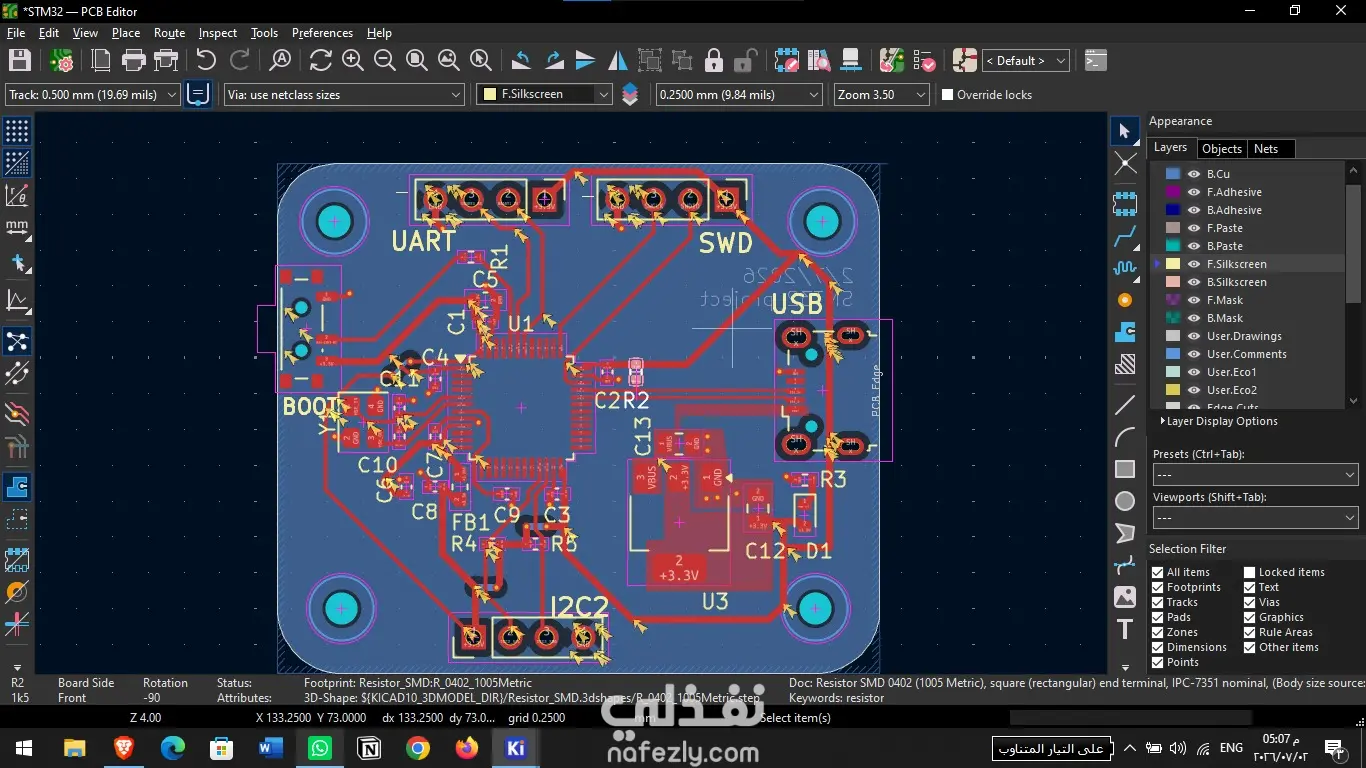The image size is (1366, 768).
Task: Open the Zoom 3.50 dropdown
Action: pyautogui.click(x=882, y=95)
